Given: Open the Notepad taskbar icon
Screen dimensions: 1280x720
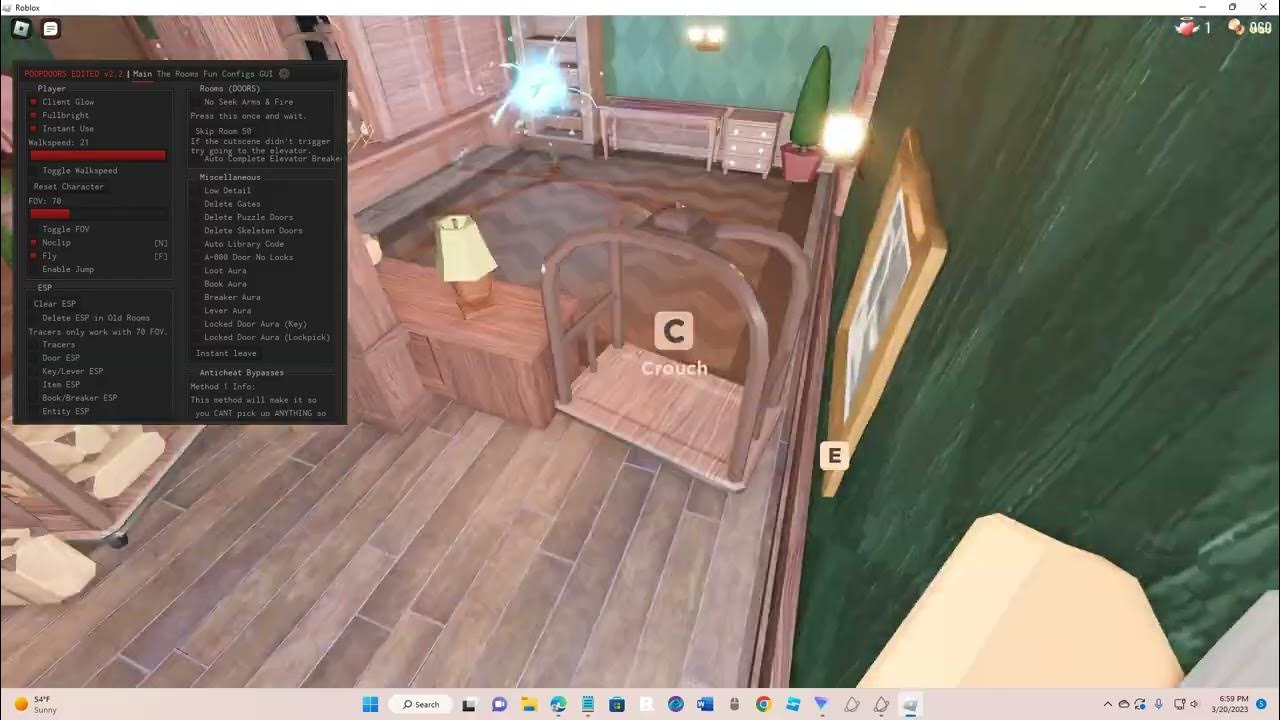Looking at the screenshot, I should 587,704.
